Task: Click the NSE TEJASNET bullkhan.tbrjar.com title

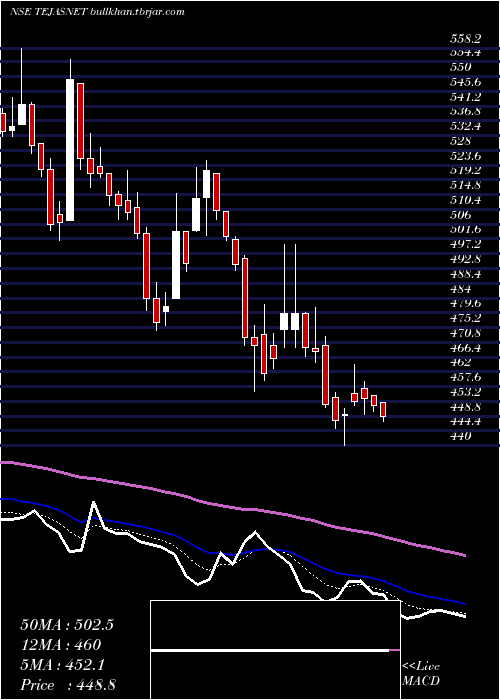Action: pos(97,12)
